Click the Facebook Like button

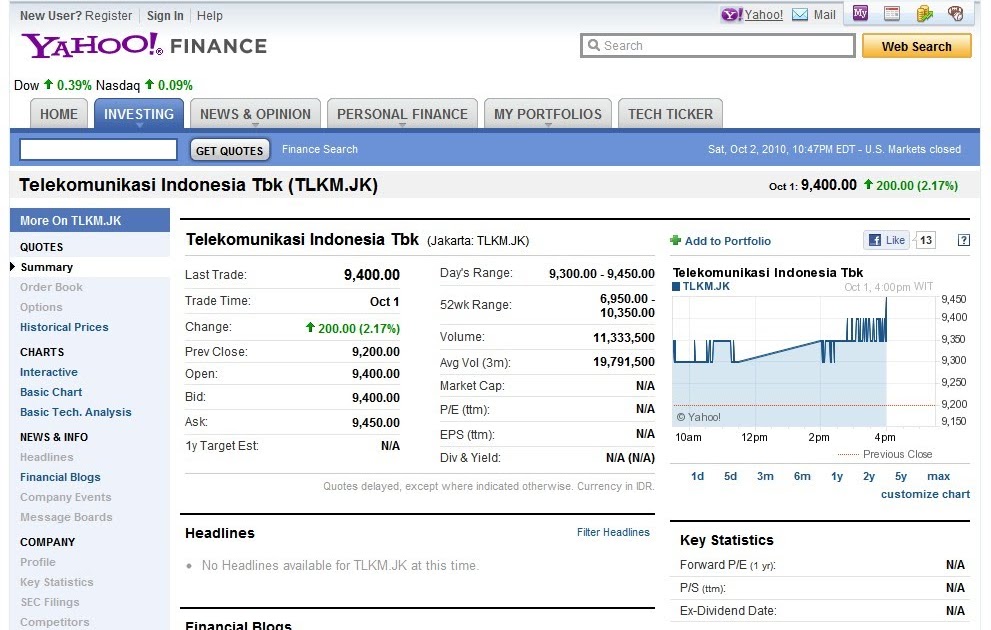click(x=886, y=240)
